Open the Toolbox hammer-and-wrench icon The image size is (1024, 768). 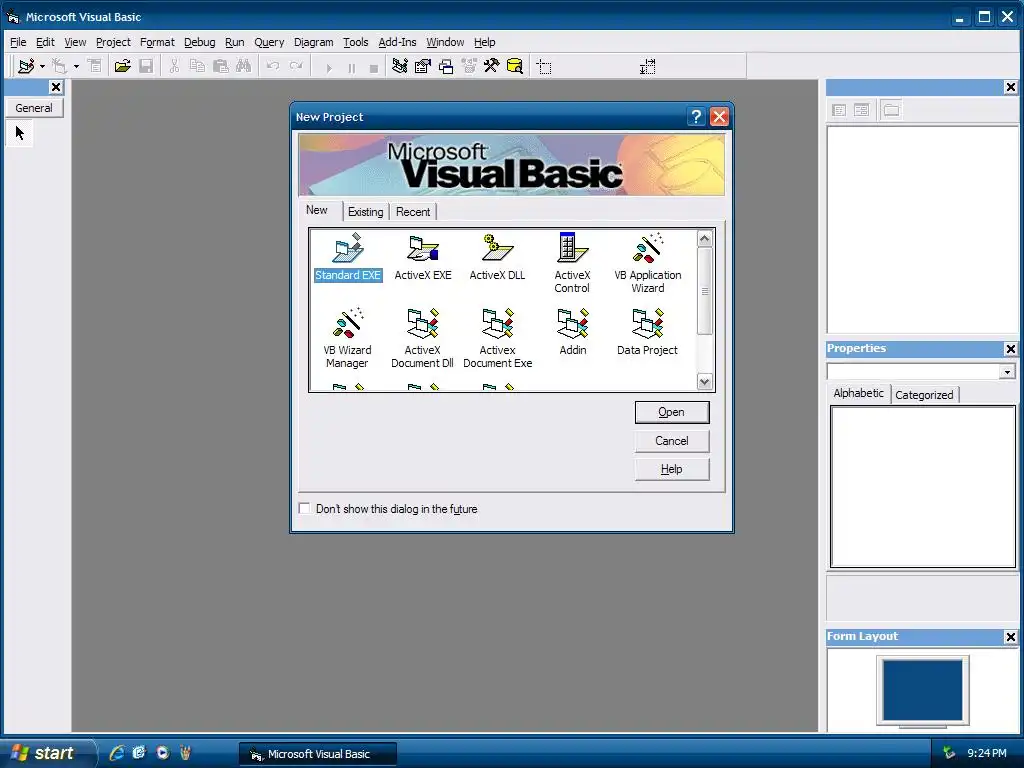491,66
